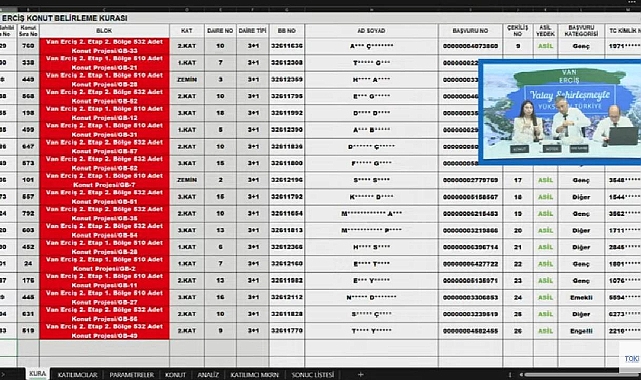Click the name cell A*** Ç*******
This screenshot has width=641, height=380.
pyautogui.click(x=371, y=46)
